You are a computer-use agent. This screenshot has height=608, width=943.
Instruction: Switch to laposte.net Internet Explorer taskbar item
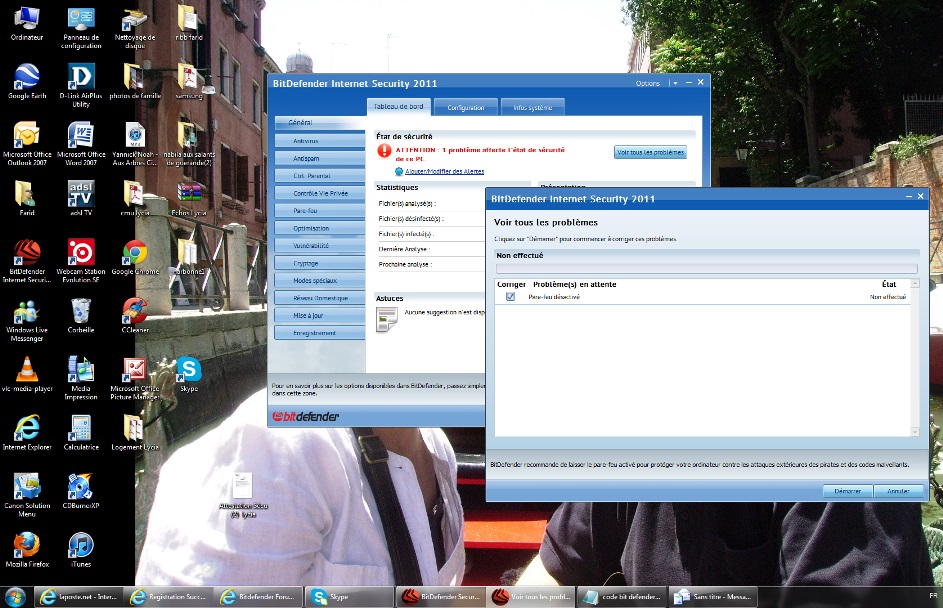[79, 597]
